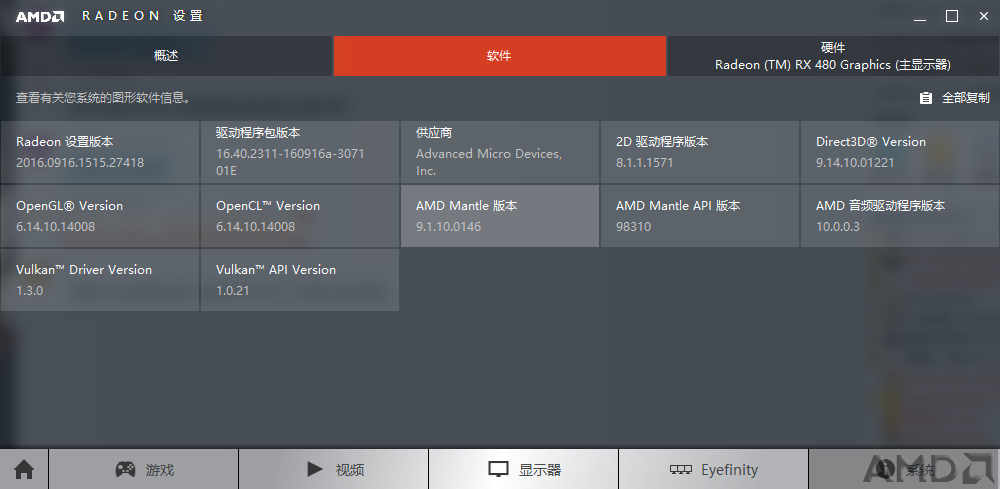Click the value 9.14.10.01221
1000x489 pixels.
pyautogui.click(x=855, y=163)
